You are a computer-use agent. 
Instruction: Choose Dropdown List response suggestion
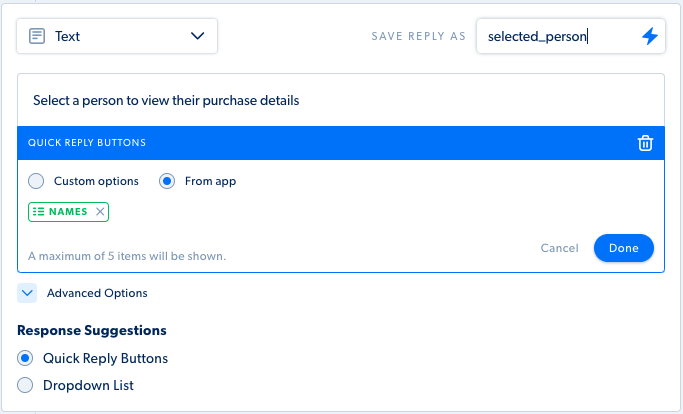pos(25,385)
